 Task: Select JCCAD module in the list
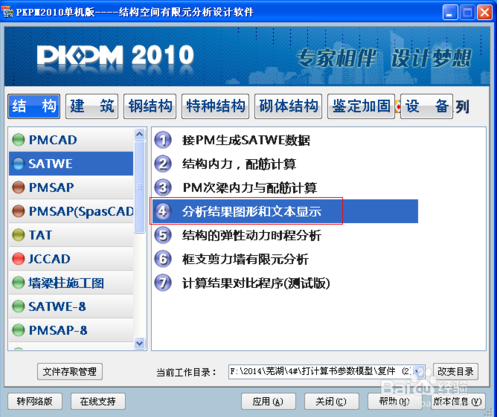(71, 259)
